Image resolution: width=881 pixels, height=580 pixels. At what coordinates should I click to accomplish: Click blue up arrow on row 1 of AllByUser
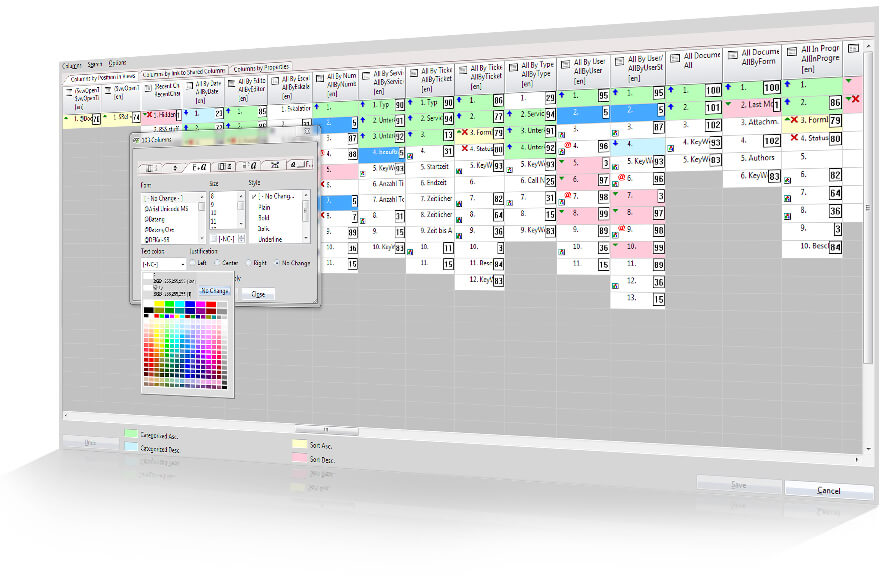pos(564,95)
